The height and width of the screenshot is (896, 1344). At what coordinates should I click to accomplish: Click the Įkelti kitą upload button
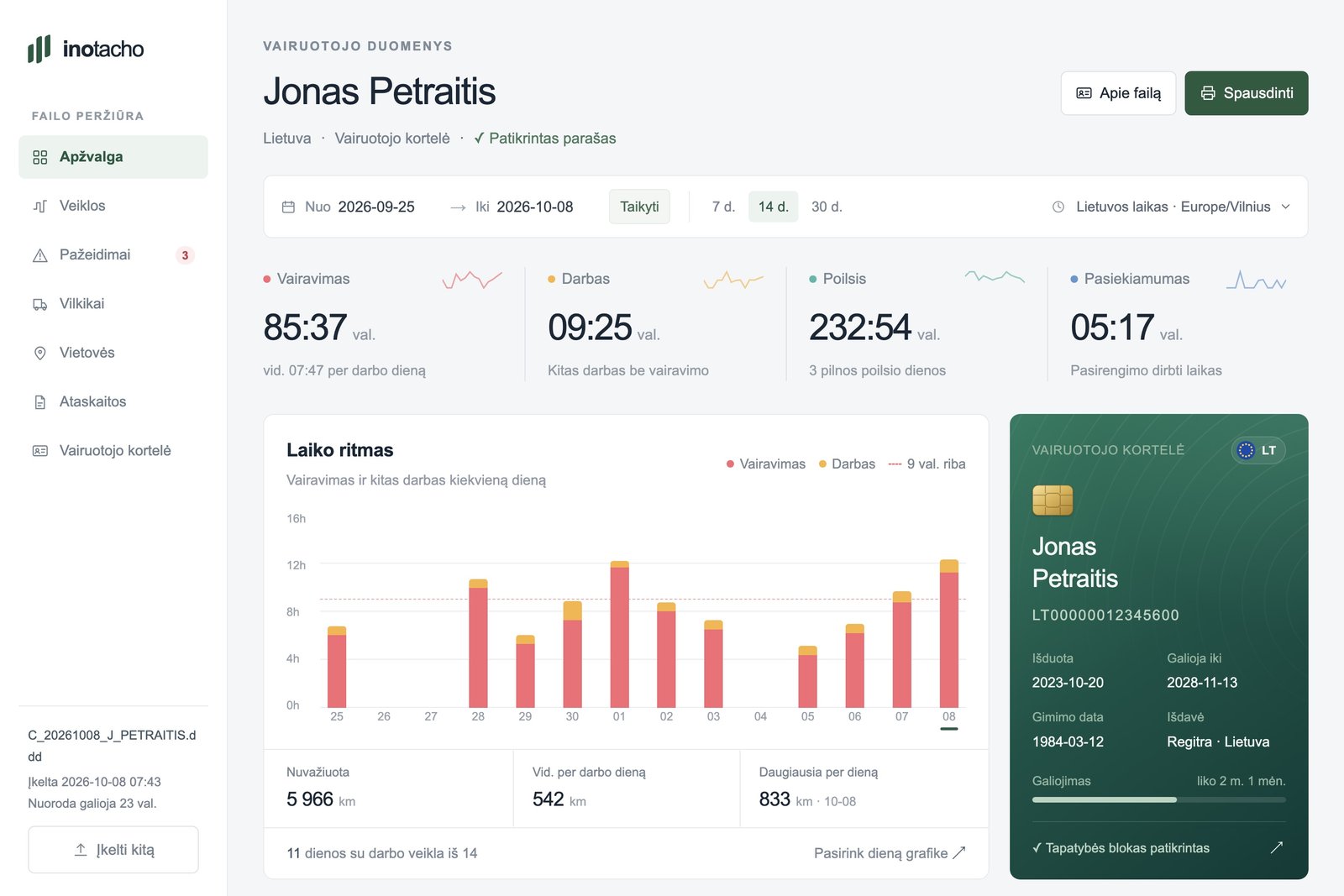coord(113,850)
